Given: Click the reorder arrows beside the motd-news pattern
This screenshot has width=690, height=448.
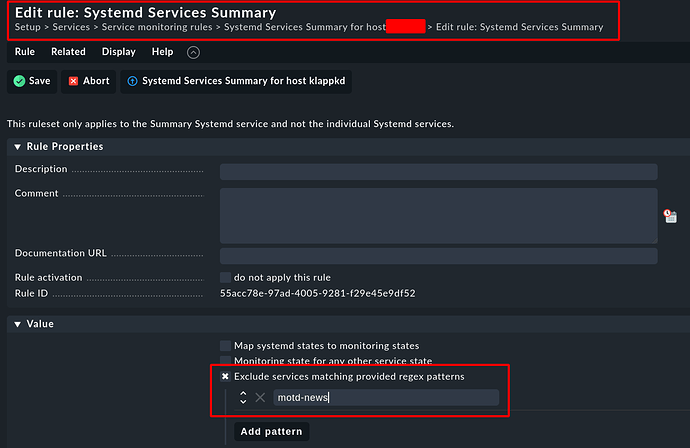Looking at the screenshot, I should click(243, 398).
